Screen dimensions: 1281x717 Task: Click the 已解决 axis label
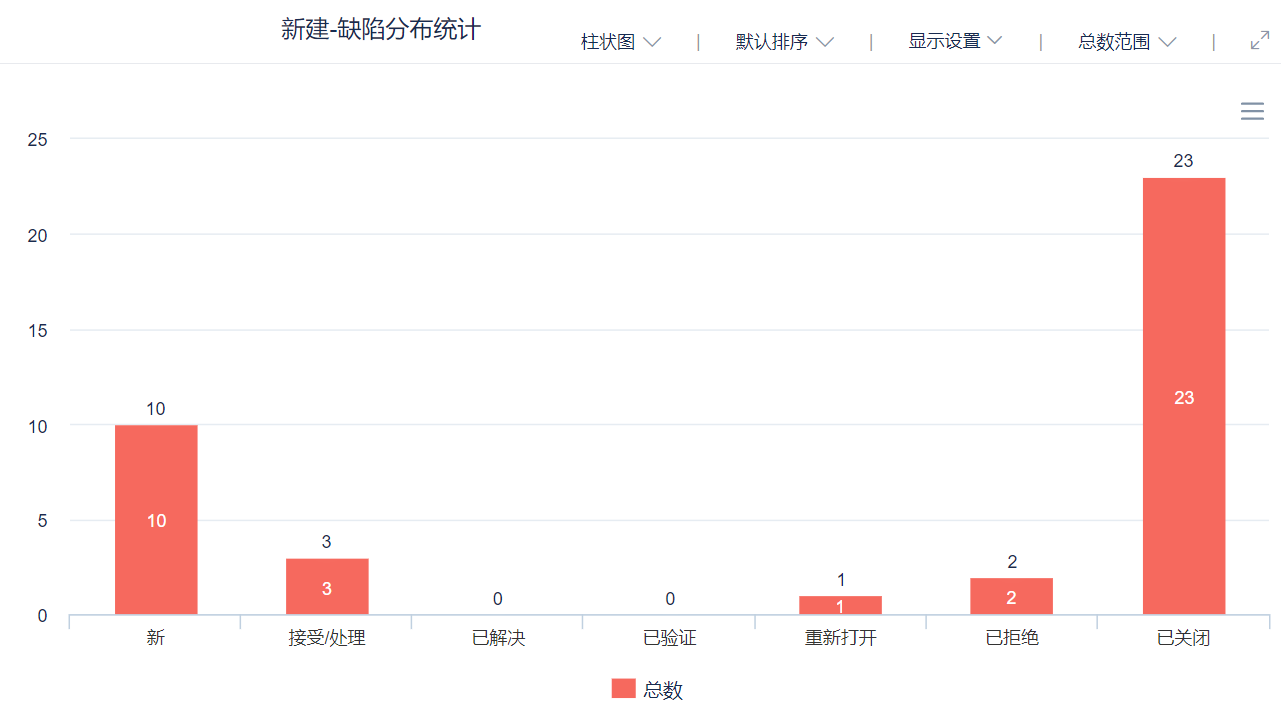[498, 638]
